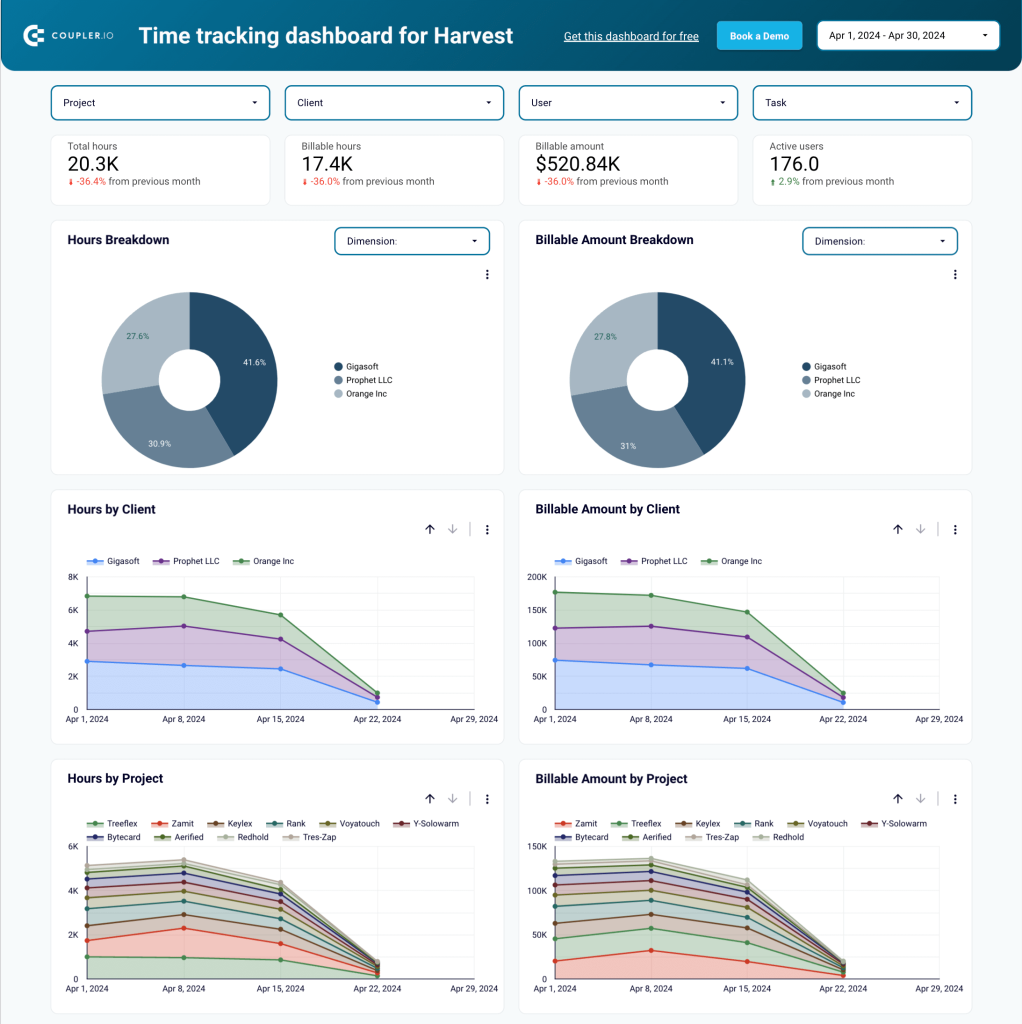Open the three-dot menu on Billable Amount by Client

coord(955,529)
